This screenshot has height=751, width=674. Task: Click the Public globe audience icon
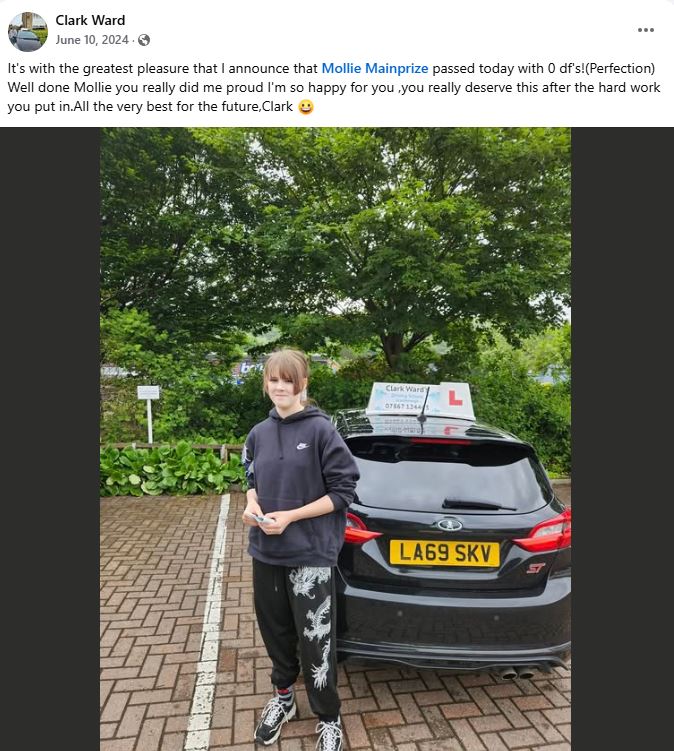144,40
